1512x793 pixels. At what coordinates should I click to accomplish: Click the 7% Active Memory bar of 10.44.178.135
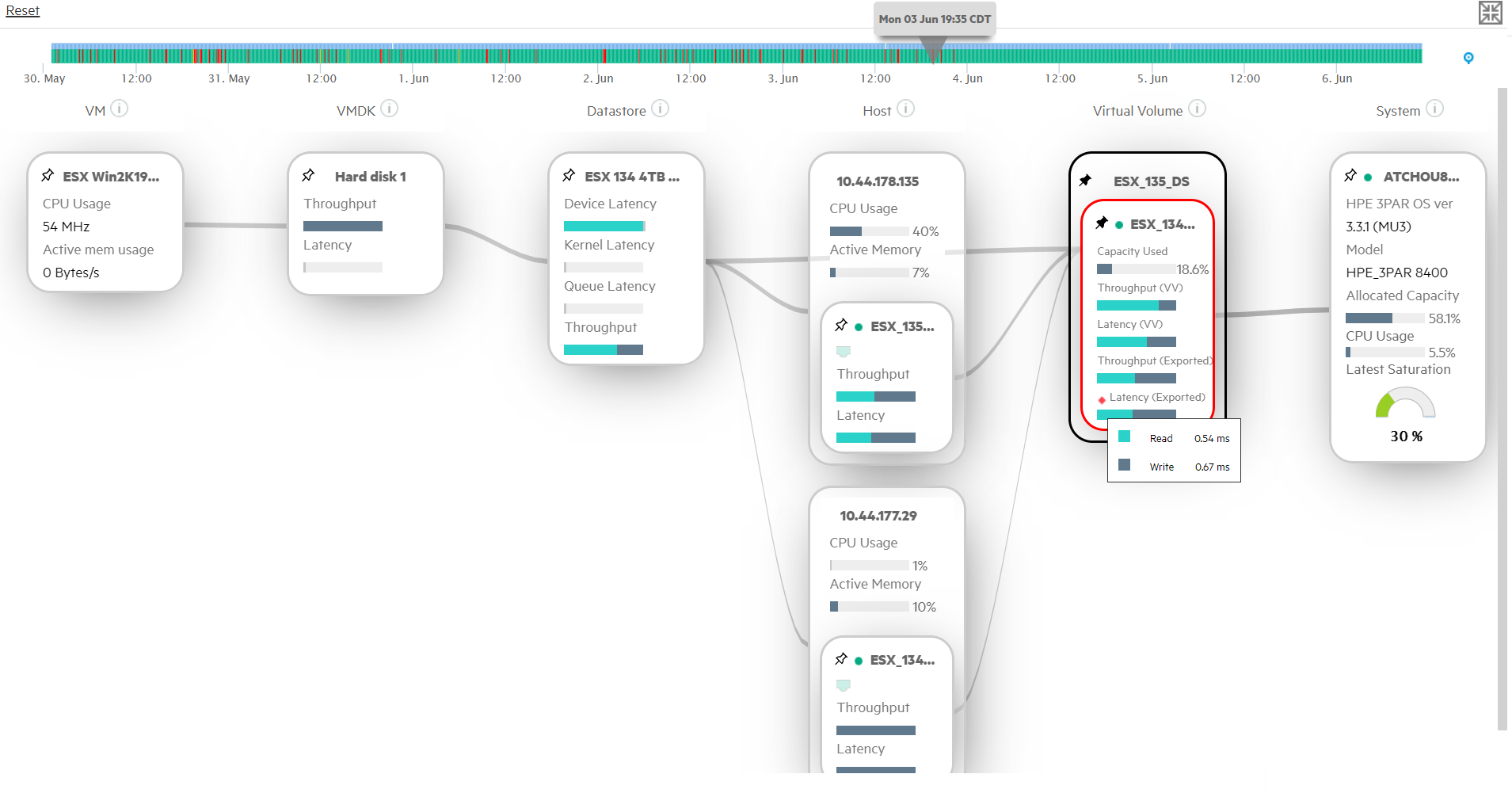tap(869, 273)
